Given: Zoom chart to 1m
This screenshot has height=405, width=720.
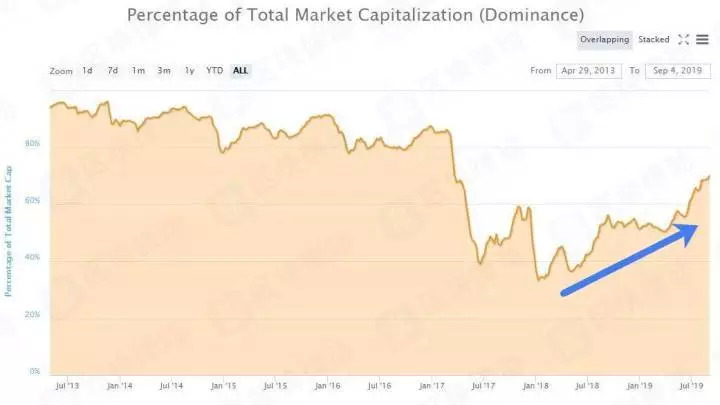Looking at the screenshot, I should (138, 71).
